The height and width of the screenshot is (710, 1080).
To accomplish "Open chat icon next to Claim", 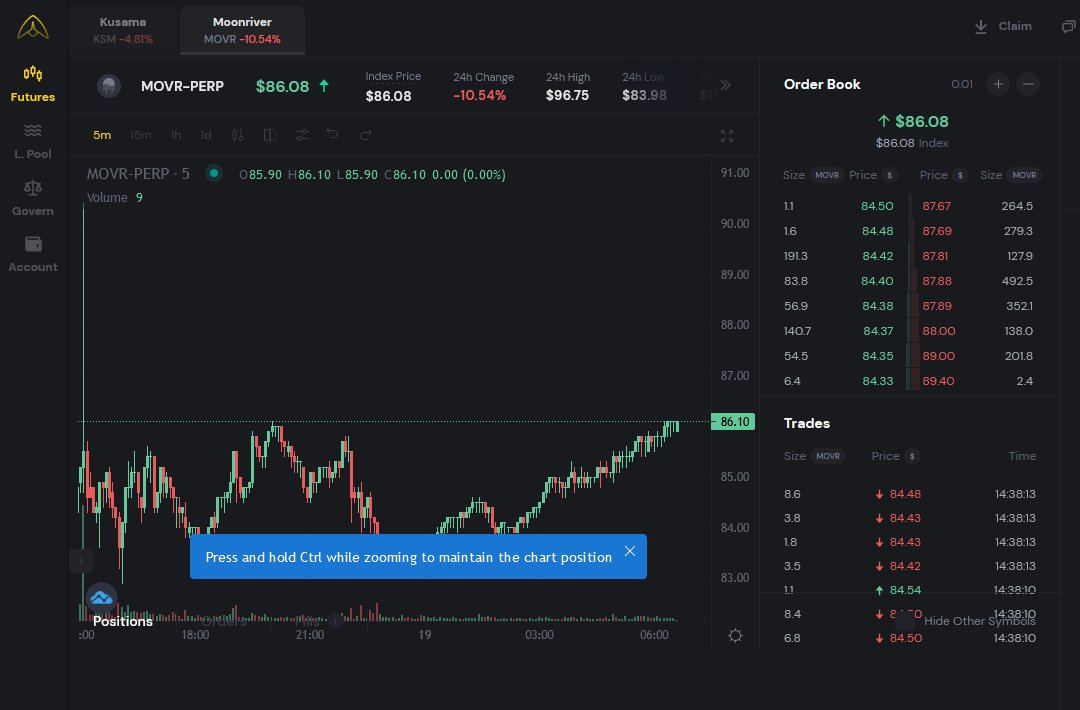I will pyautogui.click(x=1068, y=26).
